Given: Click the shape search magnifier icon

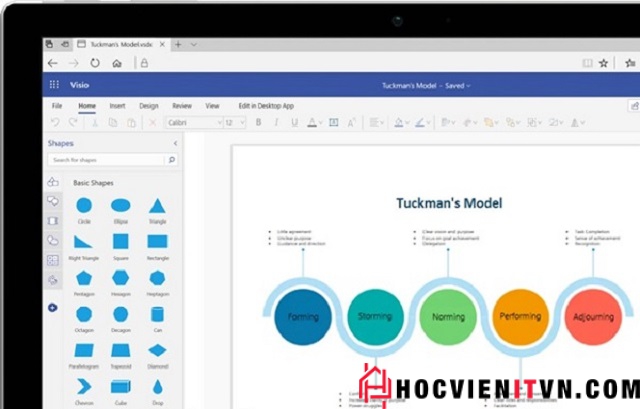Looking at the screenshot, I should point(171,159).
